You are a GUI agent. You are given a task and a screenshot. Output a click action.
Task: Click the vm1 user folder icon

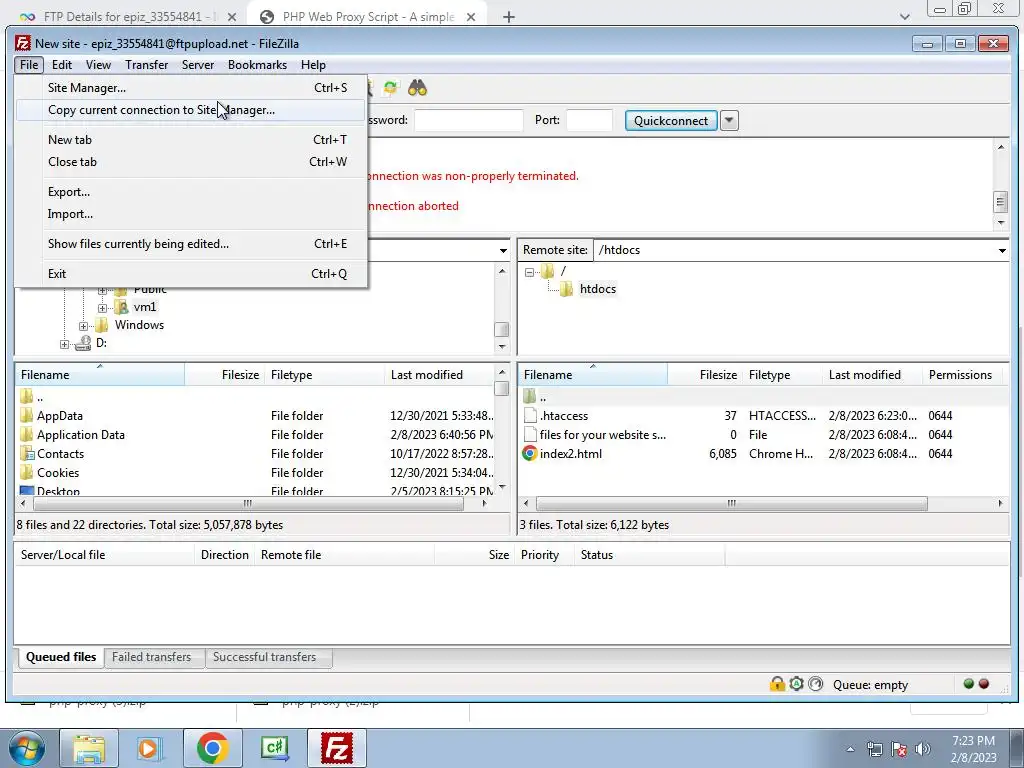click(121, 307)
